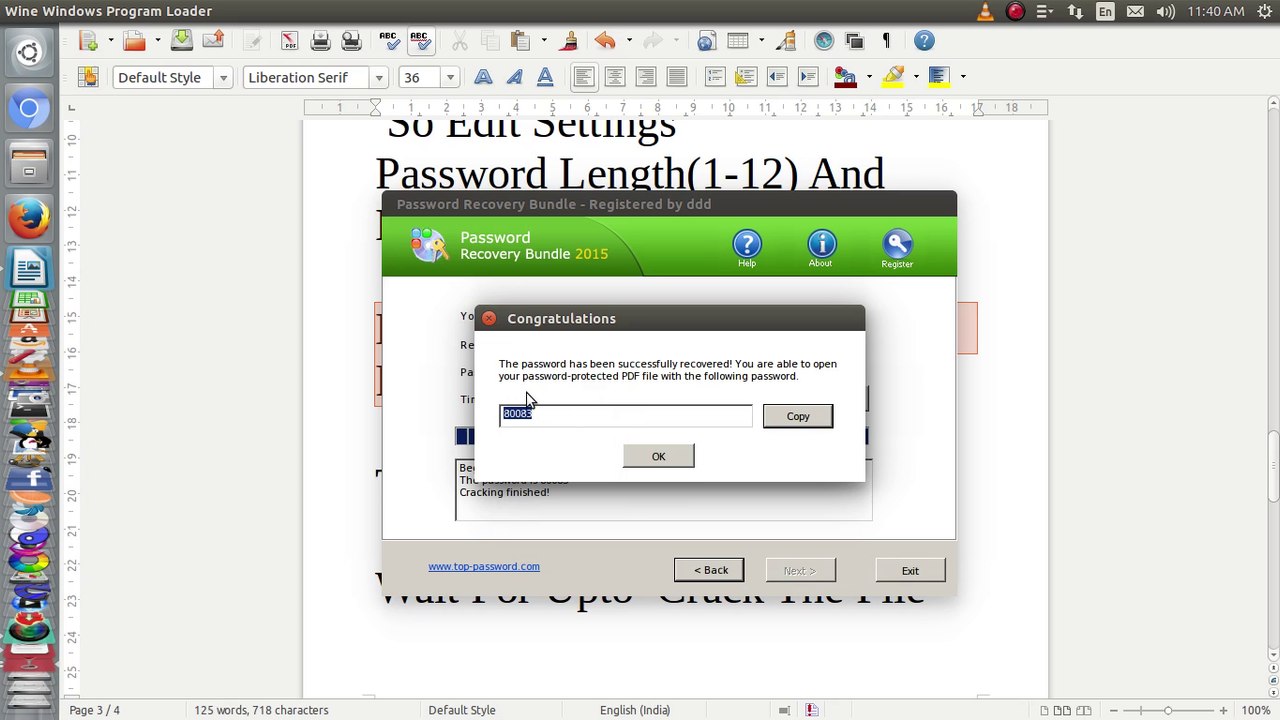Image resolution: width=1280 pixels, height=720 pixels.
Task: Open the Navigator compass icon
Action: (823, 41)
